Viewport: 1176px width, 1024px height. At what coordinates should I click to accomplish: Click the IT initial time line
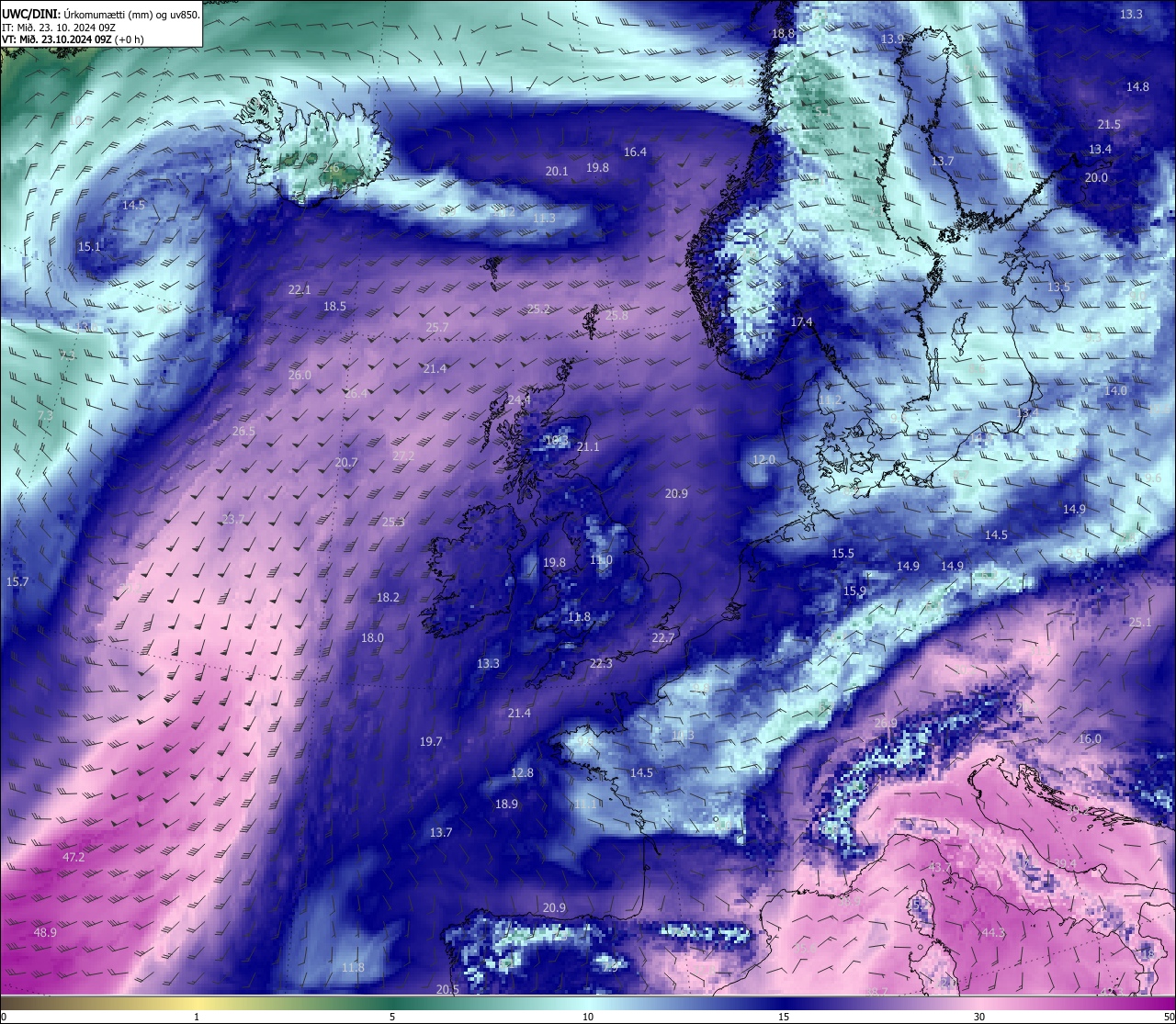coord(58,28)
